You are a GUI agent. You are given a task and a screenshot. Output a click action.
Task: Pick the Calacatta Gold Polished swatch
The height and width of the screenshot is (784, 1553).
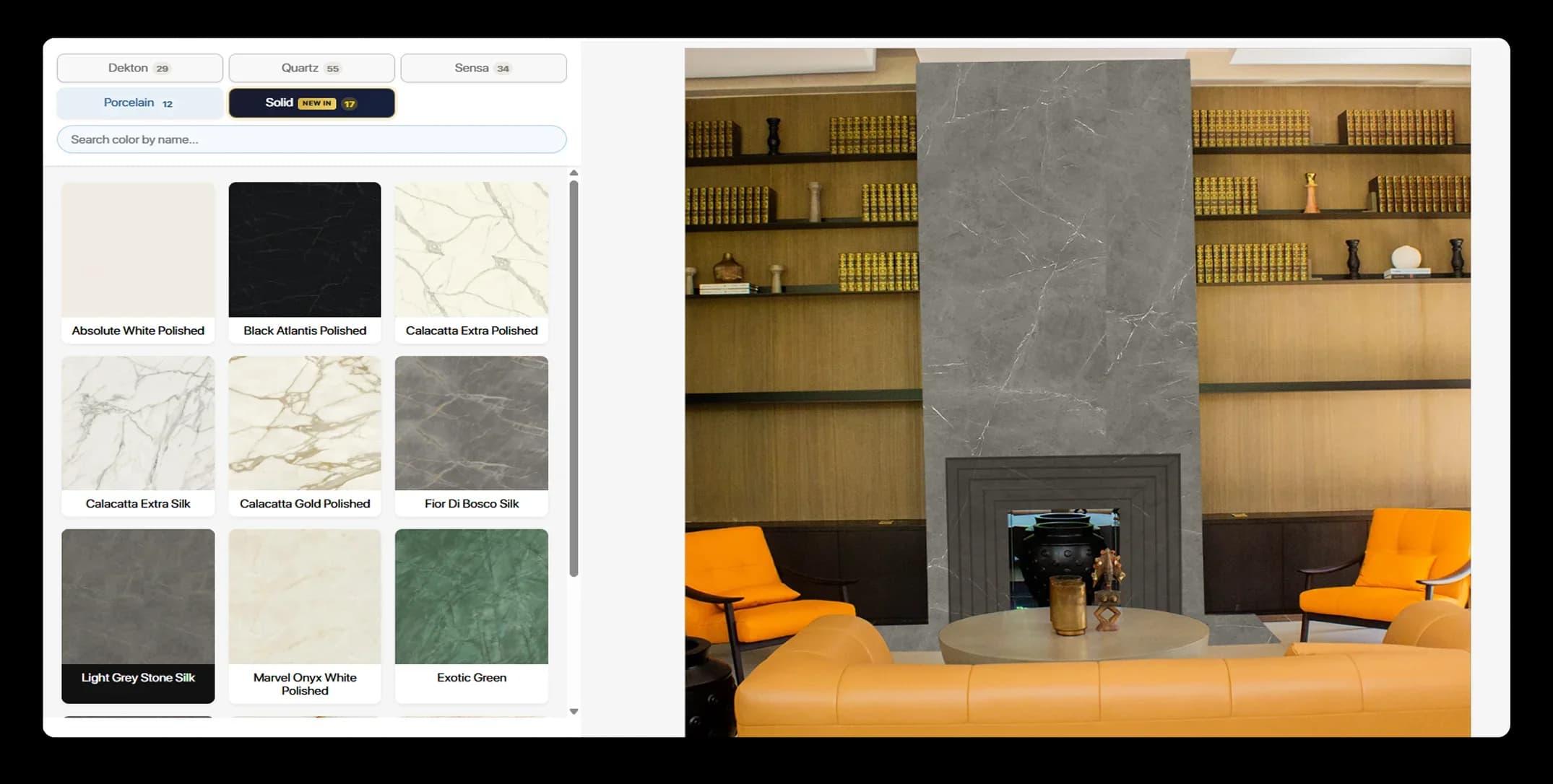pos(305,436)
